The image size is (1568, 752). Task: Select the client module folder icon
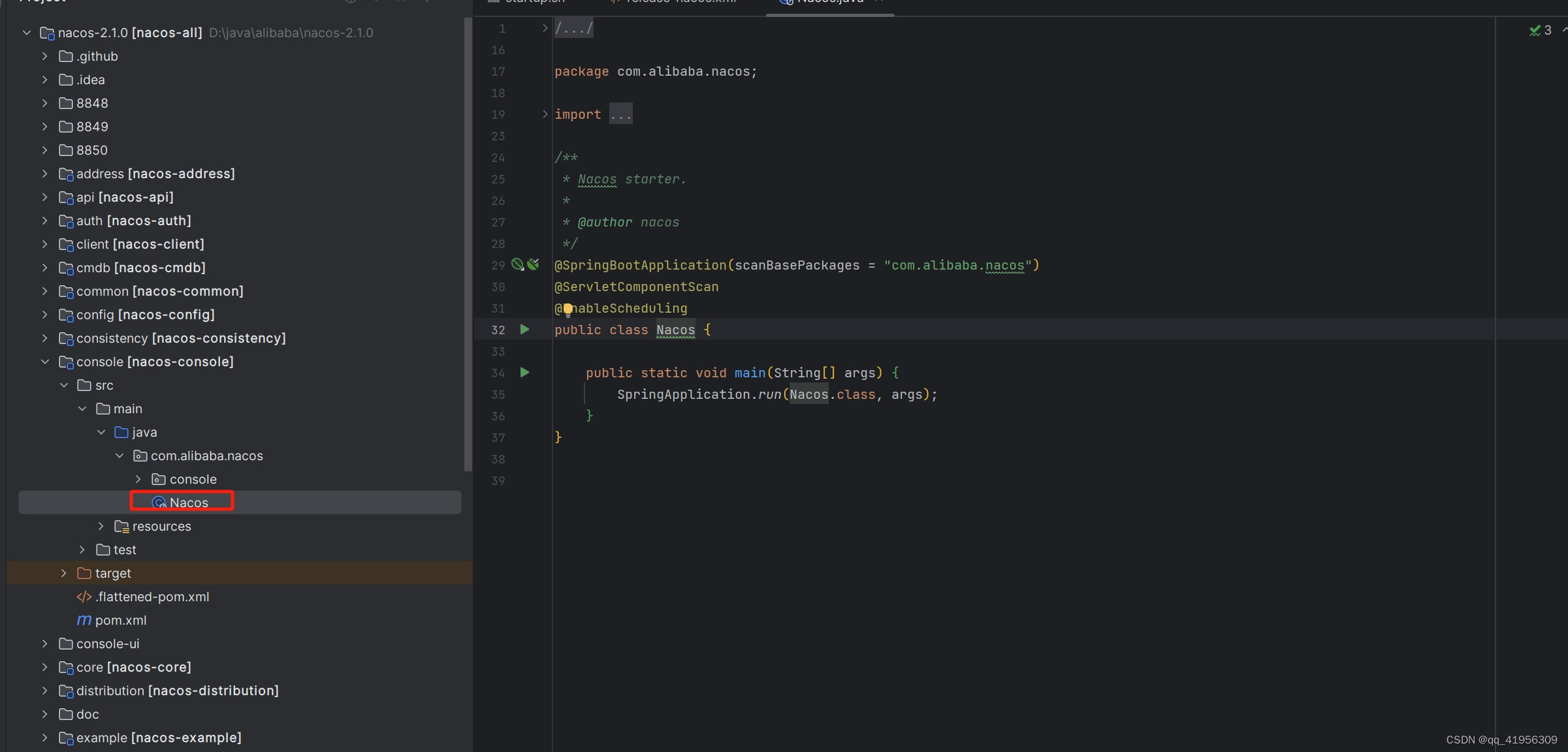pyautogui.click(x=66, y=244)
